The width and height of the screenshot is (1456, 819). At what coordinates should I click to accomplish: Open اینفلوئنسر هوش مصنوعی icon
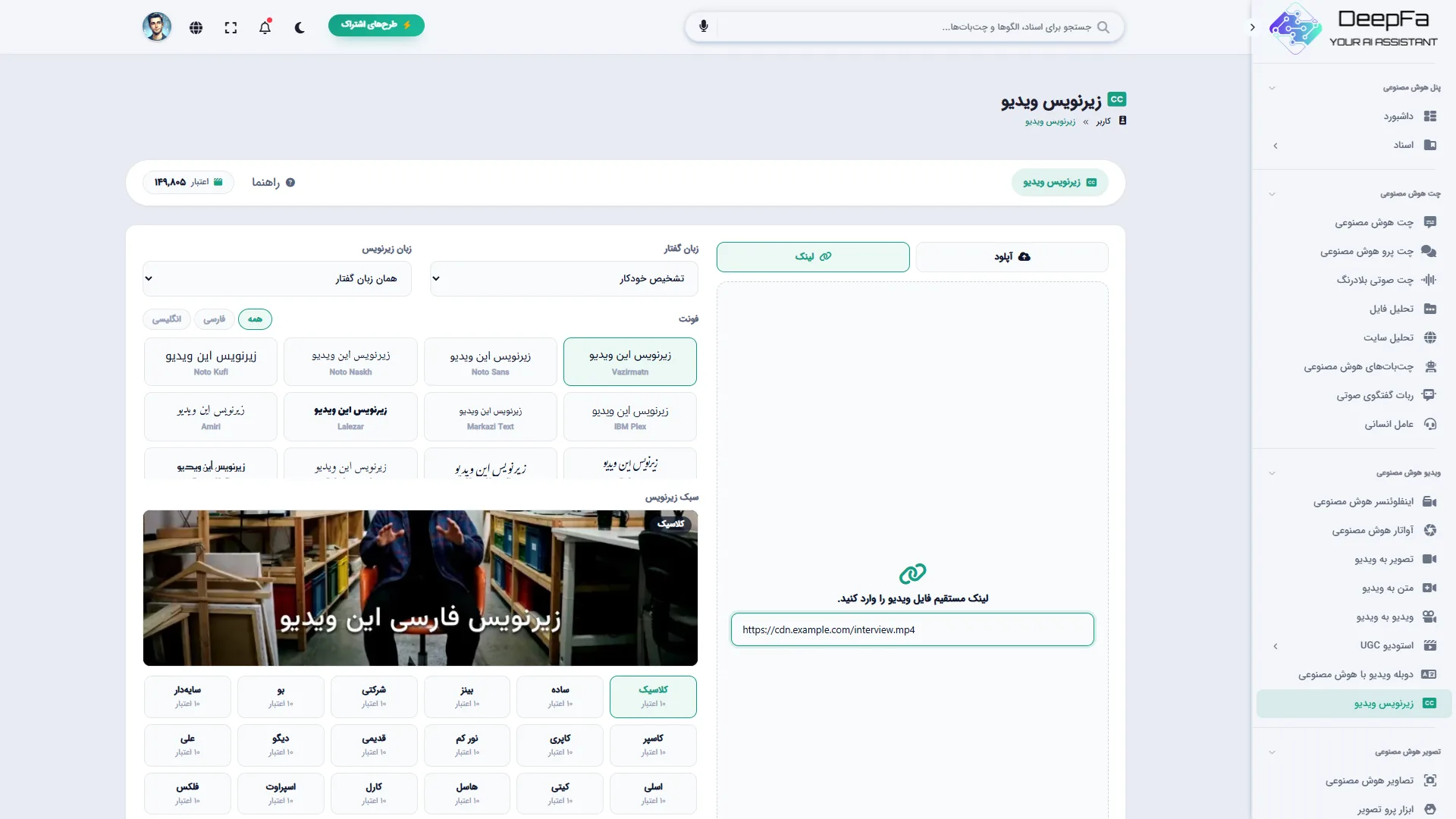(1429, 501)
